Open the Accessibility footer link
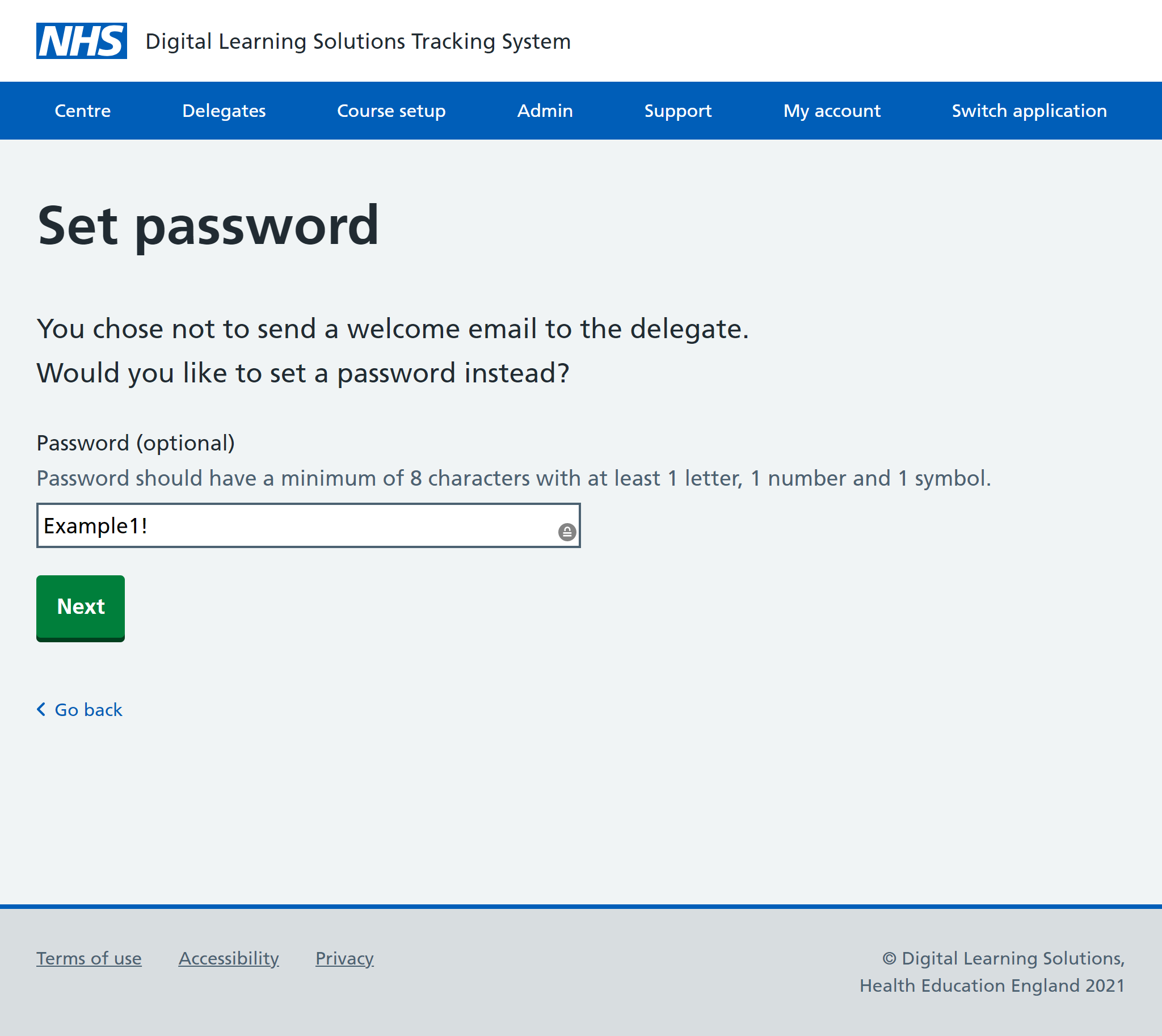This screenshot has height=1036, width=1162. click(x=228, y=958)
